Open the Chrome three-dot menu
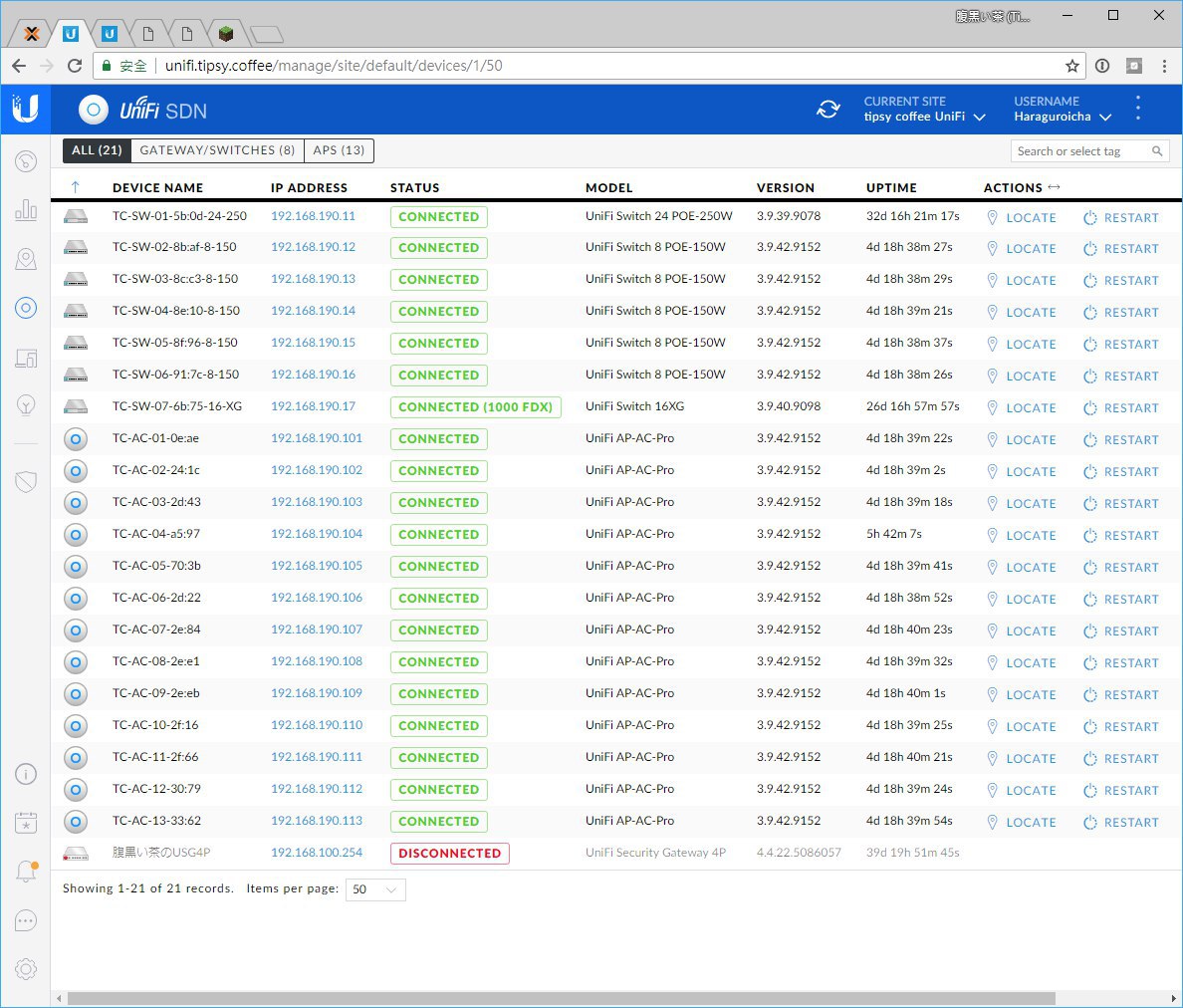The width and height of the screenshot is (1183, 1008). (x=1164, y=66)
